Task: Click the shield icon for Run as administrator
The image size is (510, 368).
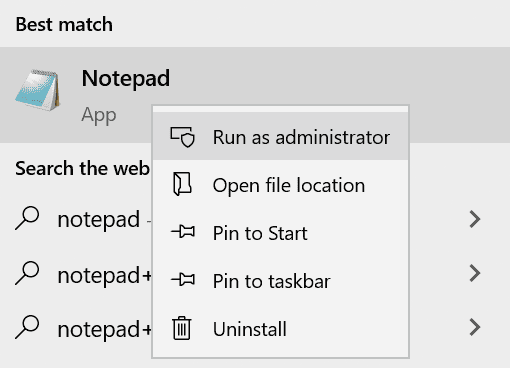Action: click(182, 137)
